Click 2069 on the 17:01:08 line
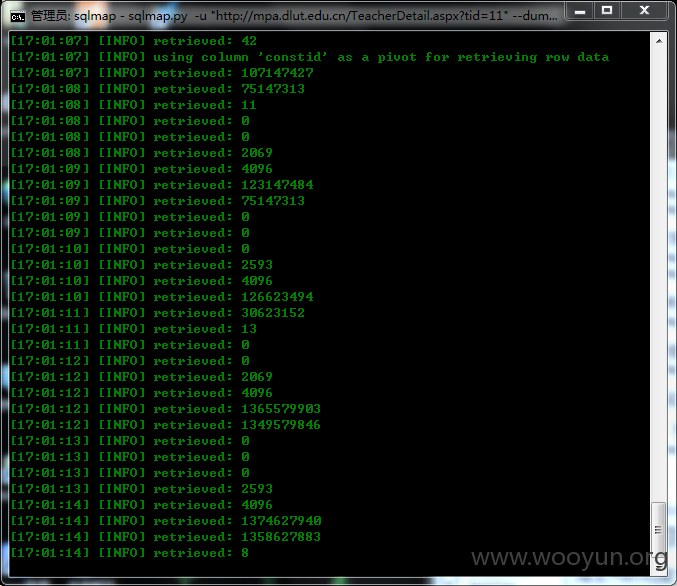677x586 pixels. click(x=257, y=153)
